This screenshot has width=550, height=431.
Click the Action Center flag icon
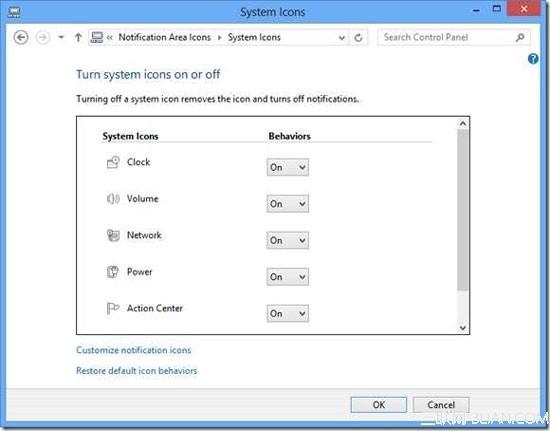click(x=113, y=308)
